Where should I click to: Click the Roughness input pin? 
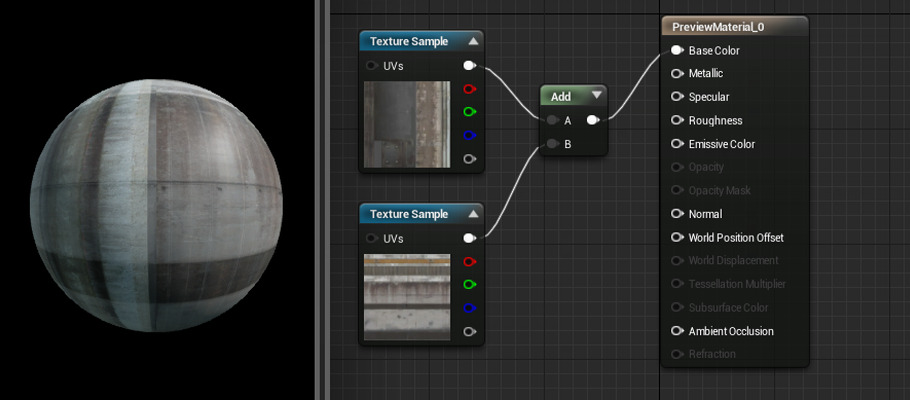[677, 120]
